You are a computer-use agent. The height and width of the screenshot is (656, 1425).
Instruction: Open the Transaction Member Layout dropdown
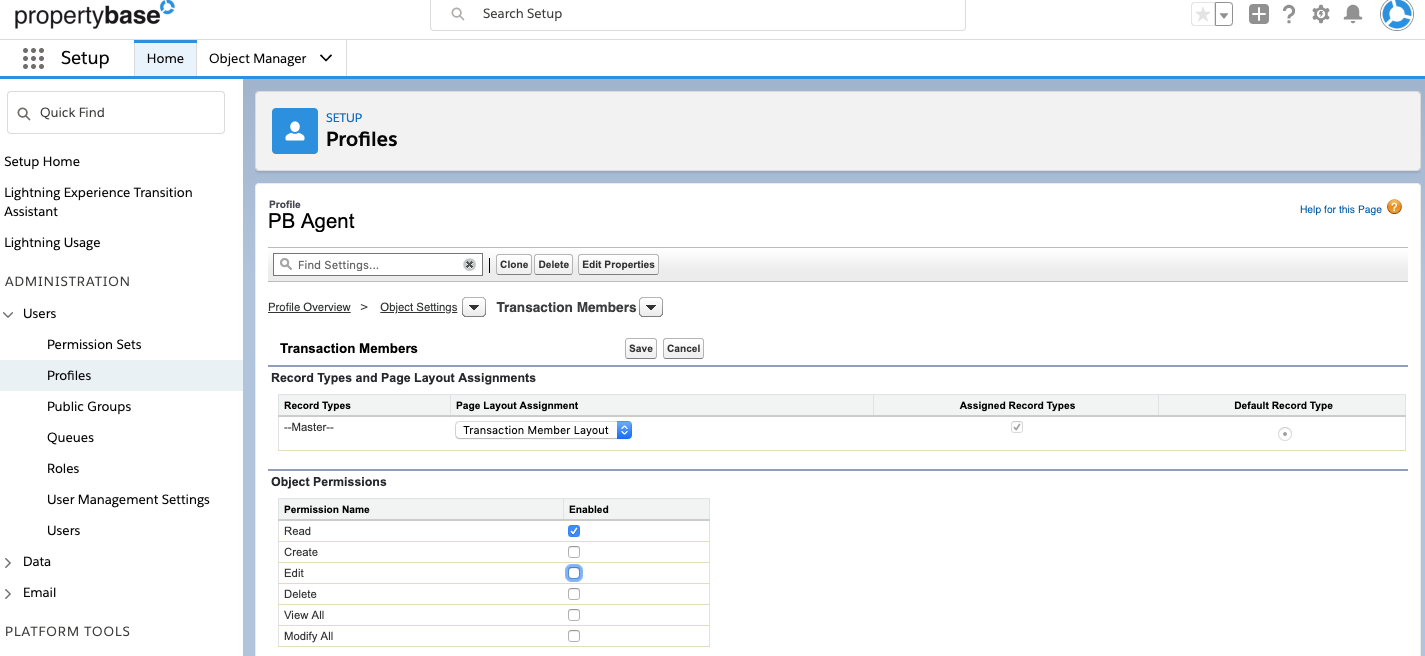coord(623,429)
